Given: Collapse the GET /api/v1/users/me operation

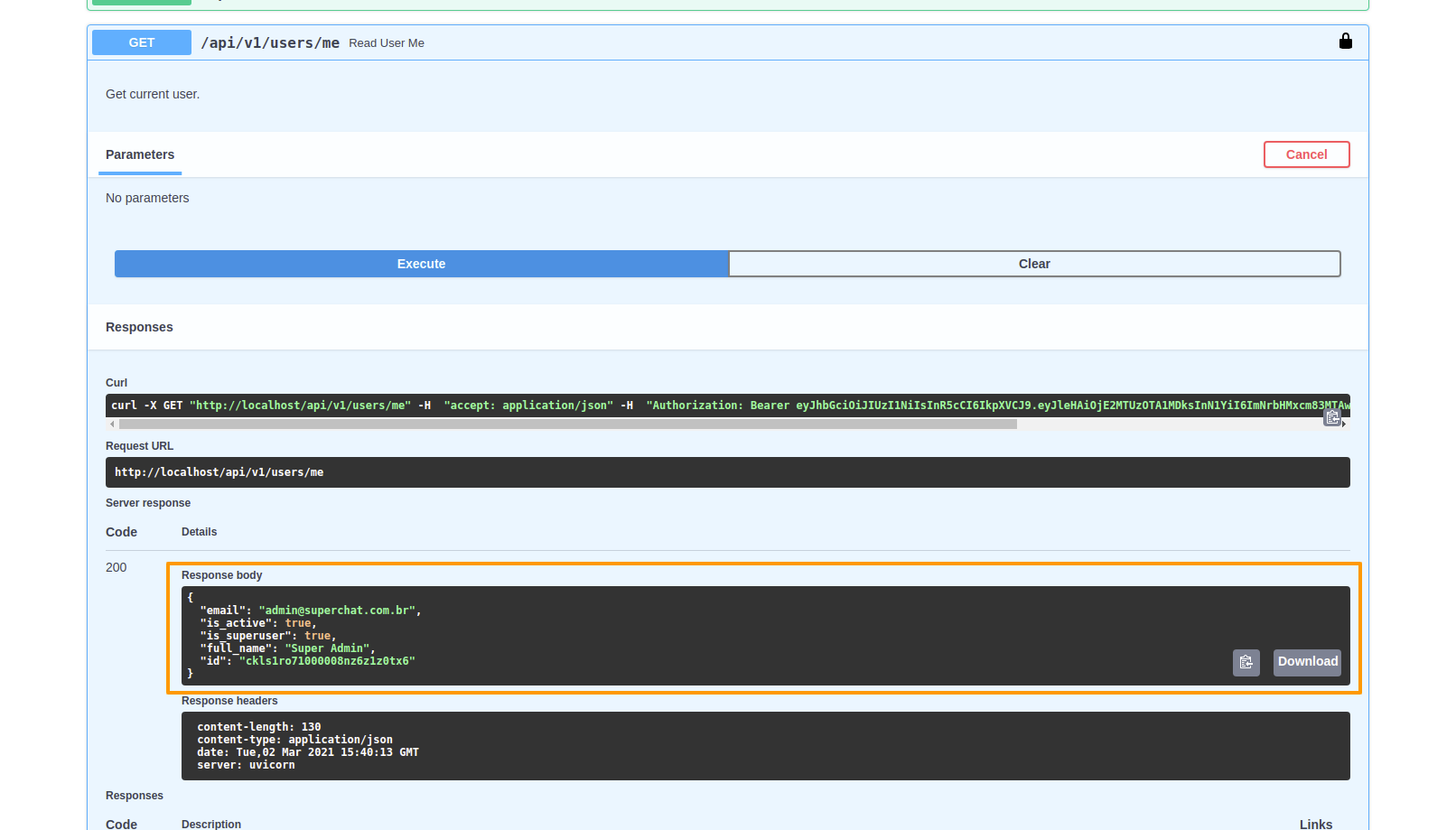Looking at the screenshot, I should click(727, 42).
